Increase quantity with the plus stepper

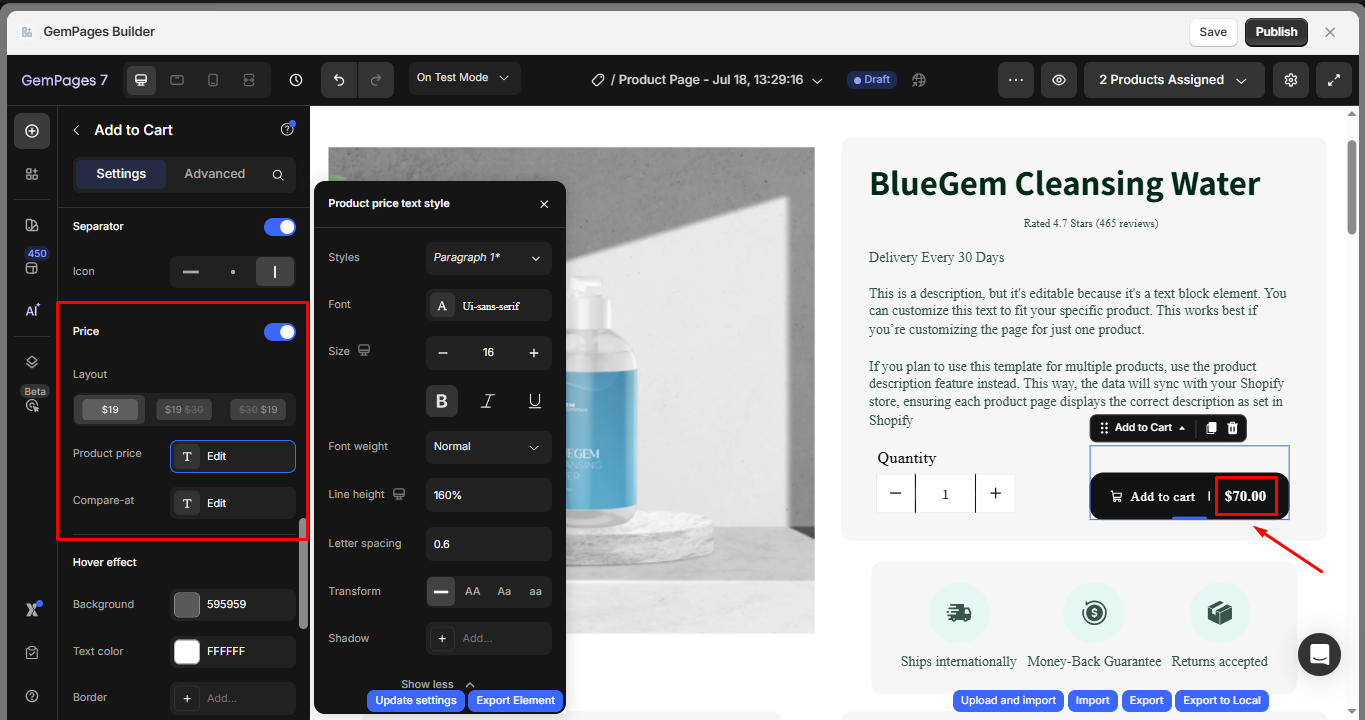click(x=995, y=494)
